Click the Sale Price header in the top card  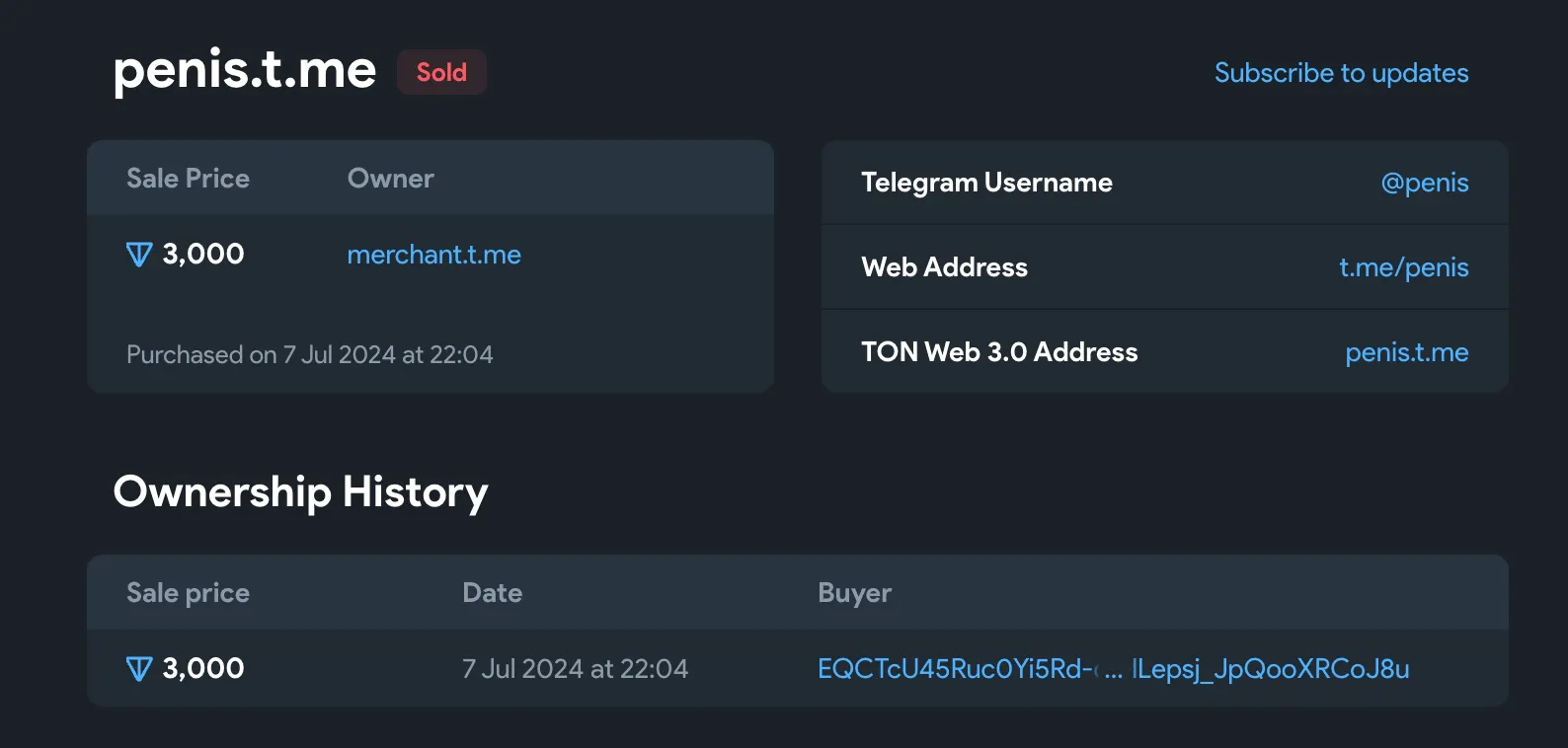point(188,179)
